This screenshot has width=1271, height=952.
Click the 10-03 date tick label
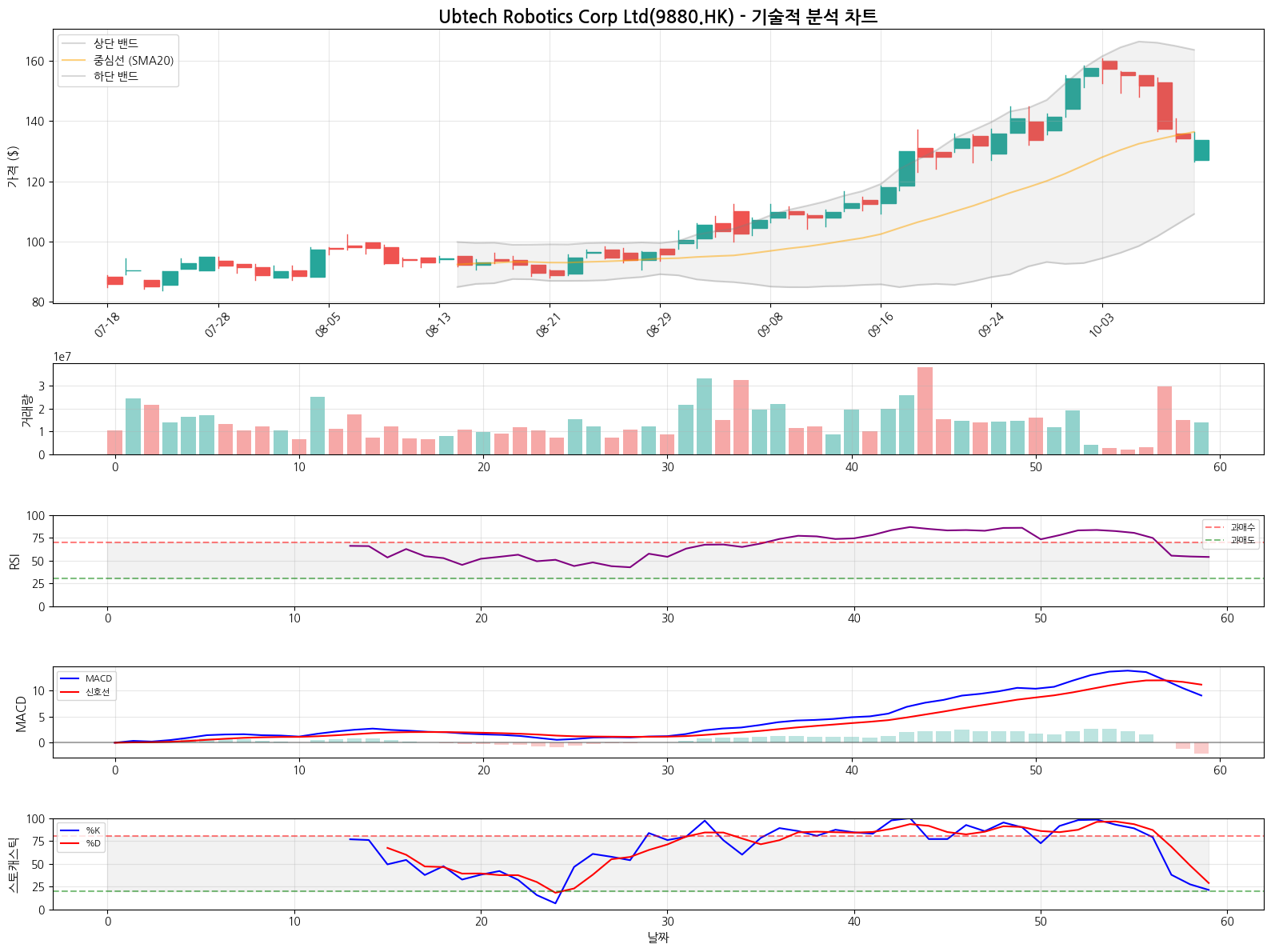[1101, 325]
